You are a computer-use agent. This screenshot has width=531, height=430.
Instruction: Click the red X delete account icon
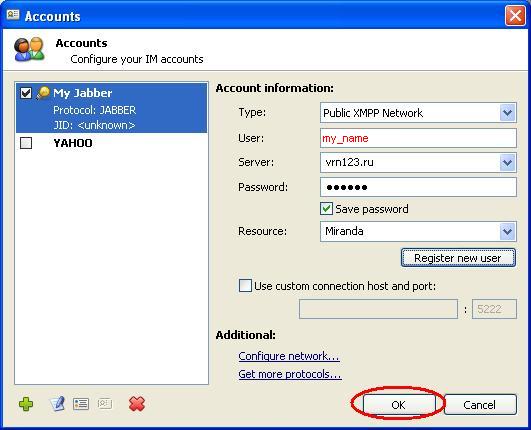click(x=137, y=404)
